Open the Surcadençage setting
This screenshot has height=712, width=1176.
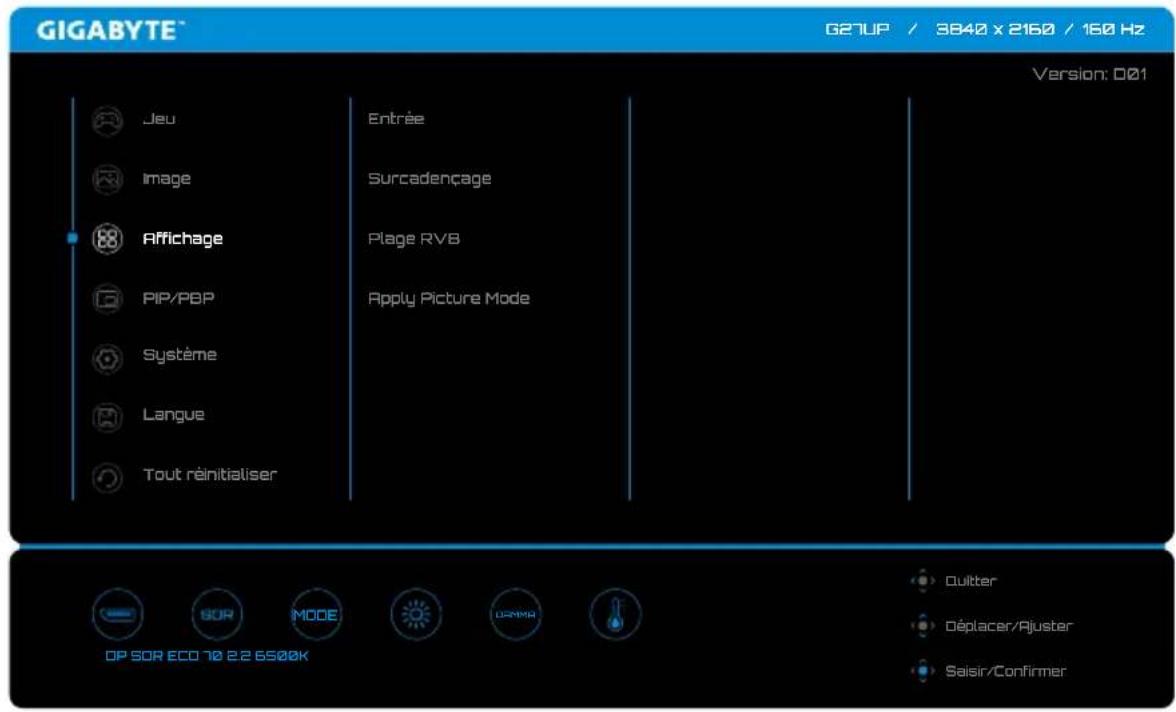click(430, 179)
